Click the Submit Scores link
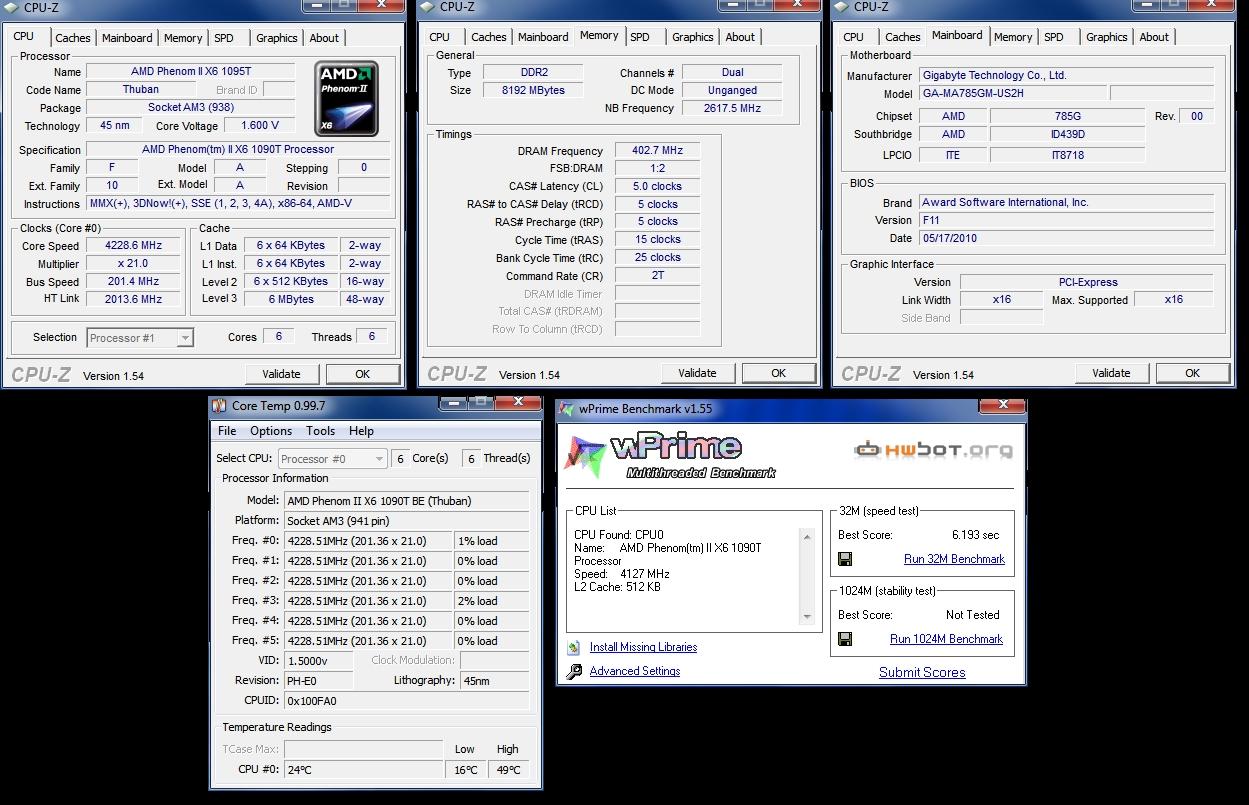This screenshot has height=805, width=1249. tap(922, 673)
